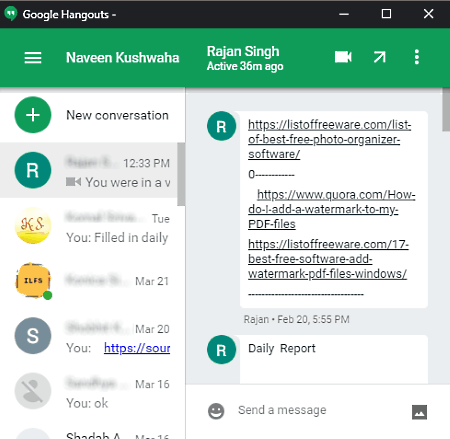Click the 'Rajan • Feb 20, 5:55 PM' timestamp

pos(296,319)
